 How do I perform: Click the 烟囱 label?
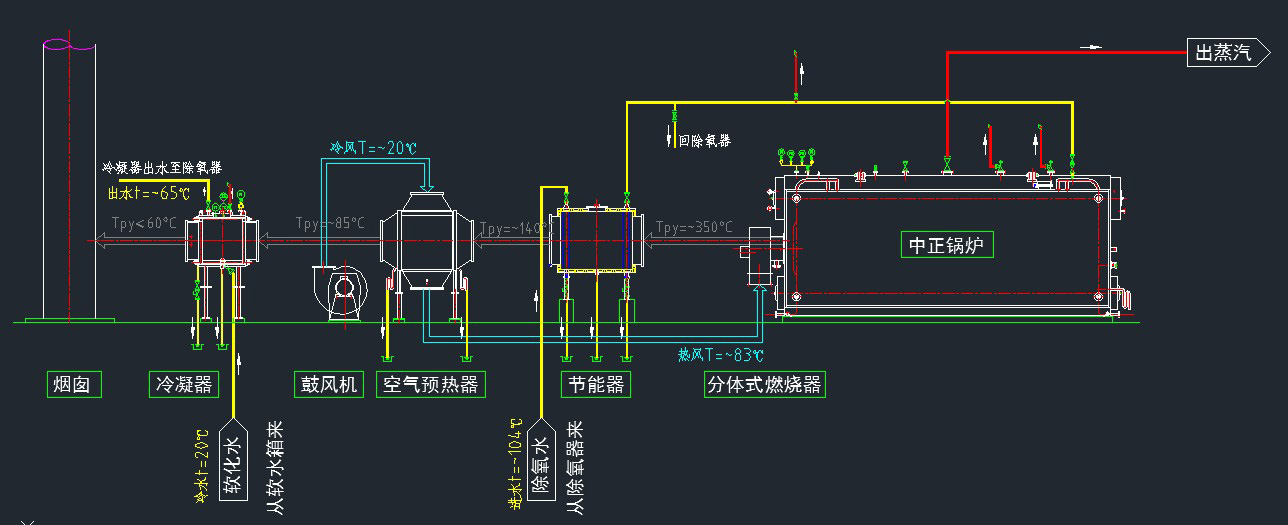[74, 384]
